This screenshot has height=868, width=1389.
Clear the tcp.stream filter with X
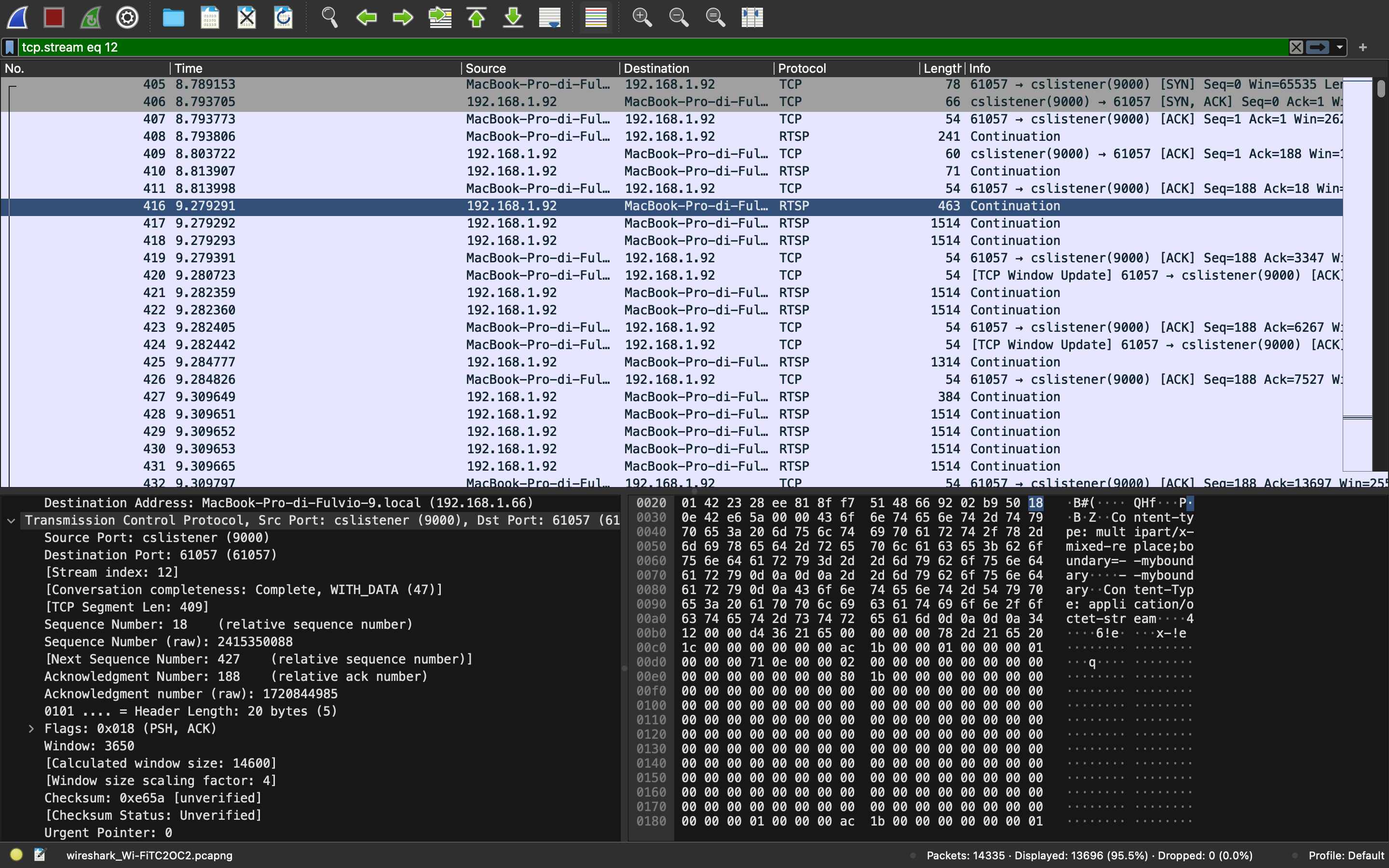1296,47
